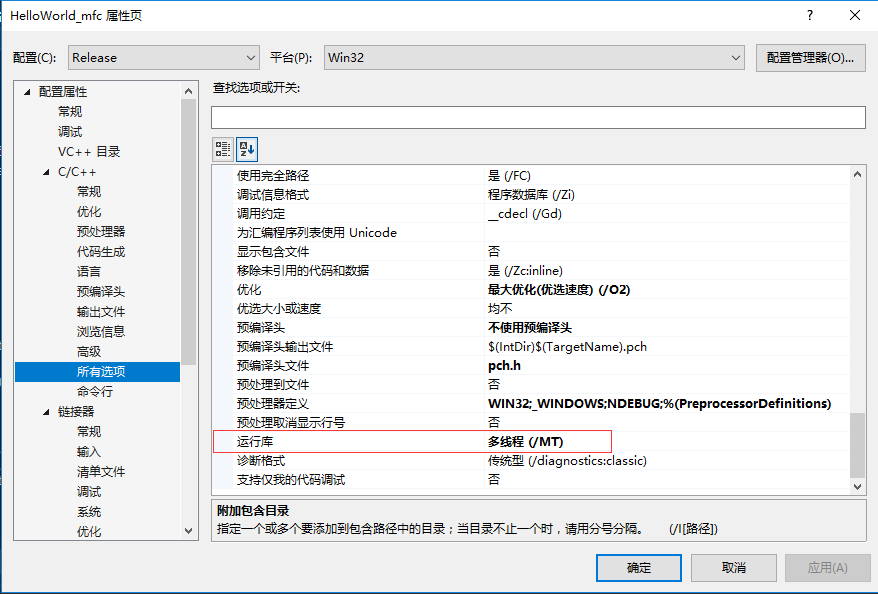Select the 命令行 page
The image size is (878, 594).
(95, 391)
